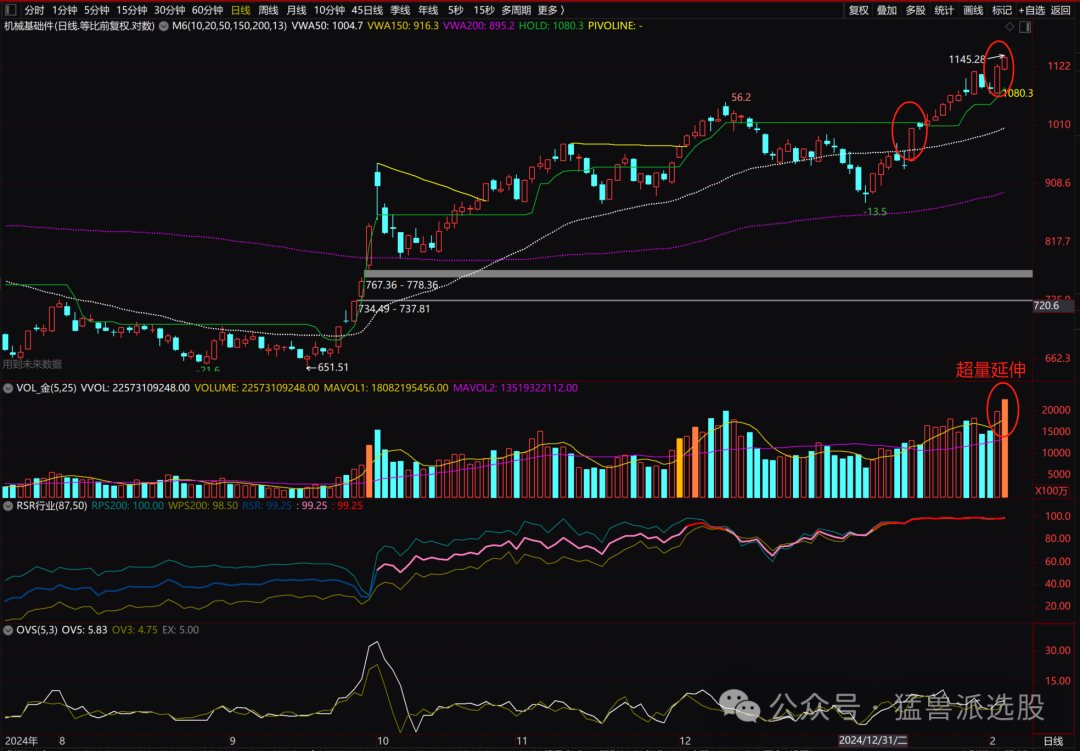Select the 日线 daily period

[240, 10]
